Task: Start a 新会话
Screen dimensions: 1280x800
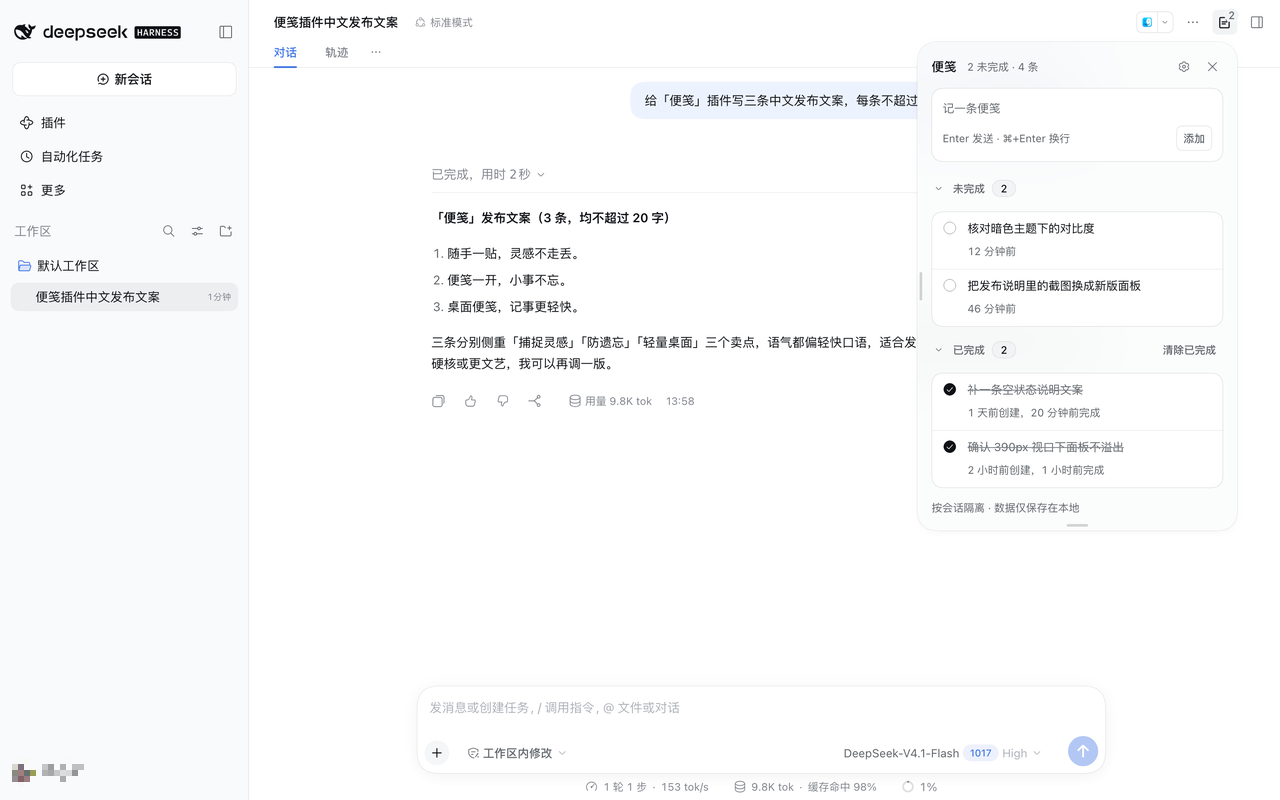Action: tap(124, 79)
